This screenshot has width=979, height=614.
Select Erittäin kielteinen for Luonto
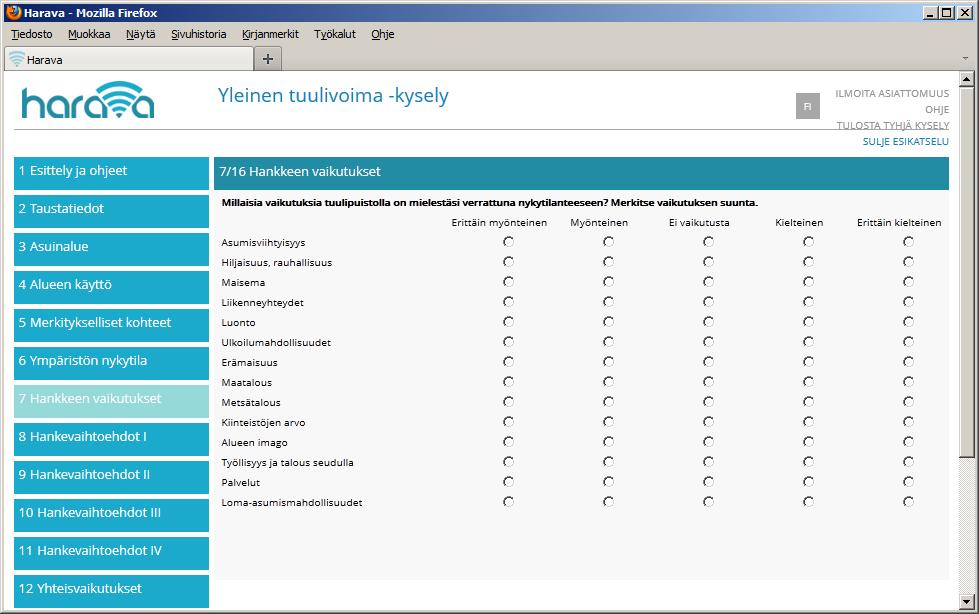(x=908, y=322)
